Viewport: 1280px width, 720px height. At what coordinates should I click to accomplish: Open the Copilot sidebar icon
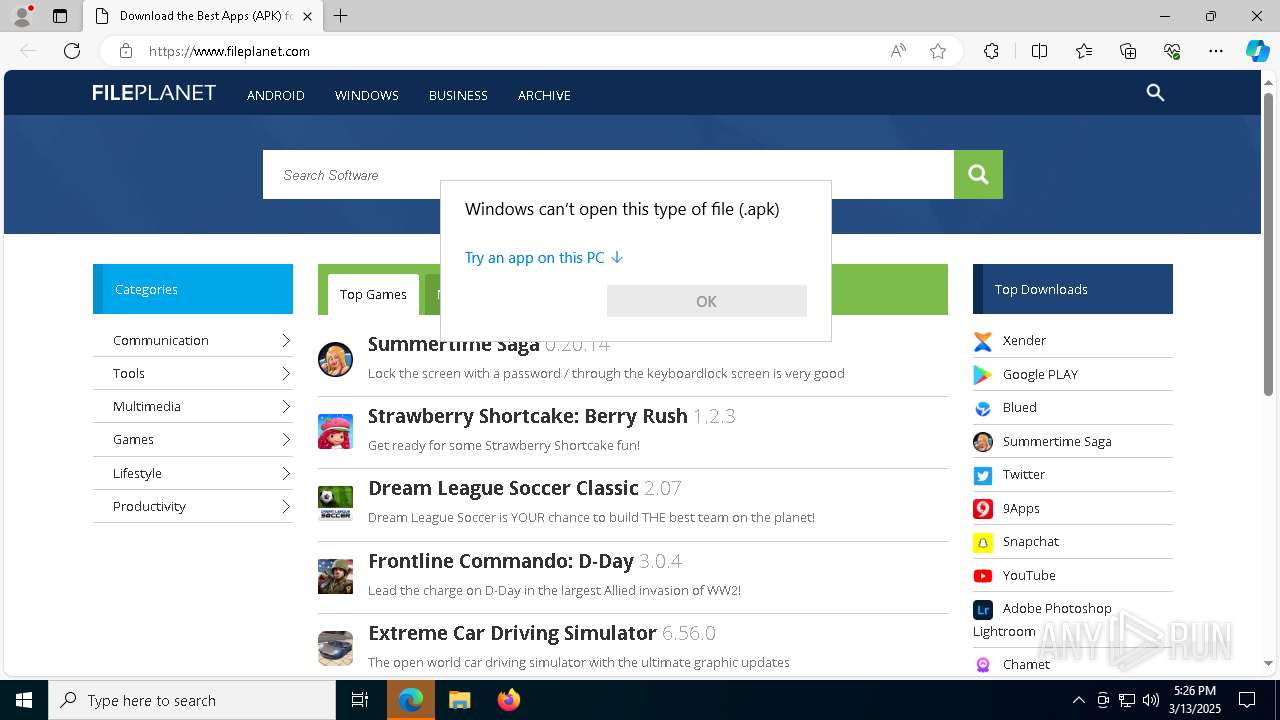pos(1257,51)
